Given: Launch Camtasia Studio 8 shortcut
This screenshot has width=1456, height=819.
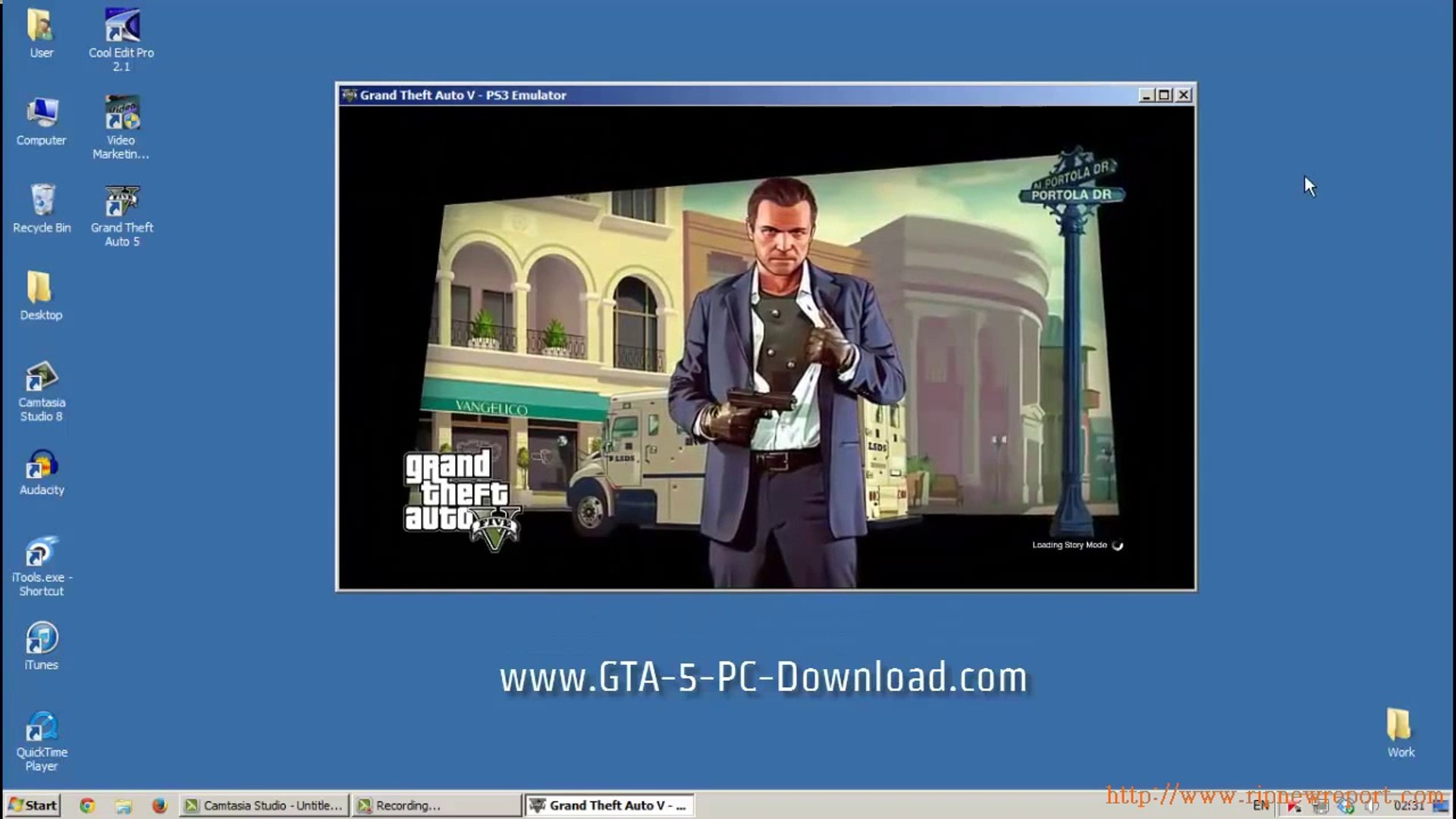Looking at the screenshot, I should point(42,377).
